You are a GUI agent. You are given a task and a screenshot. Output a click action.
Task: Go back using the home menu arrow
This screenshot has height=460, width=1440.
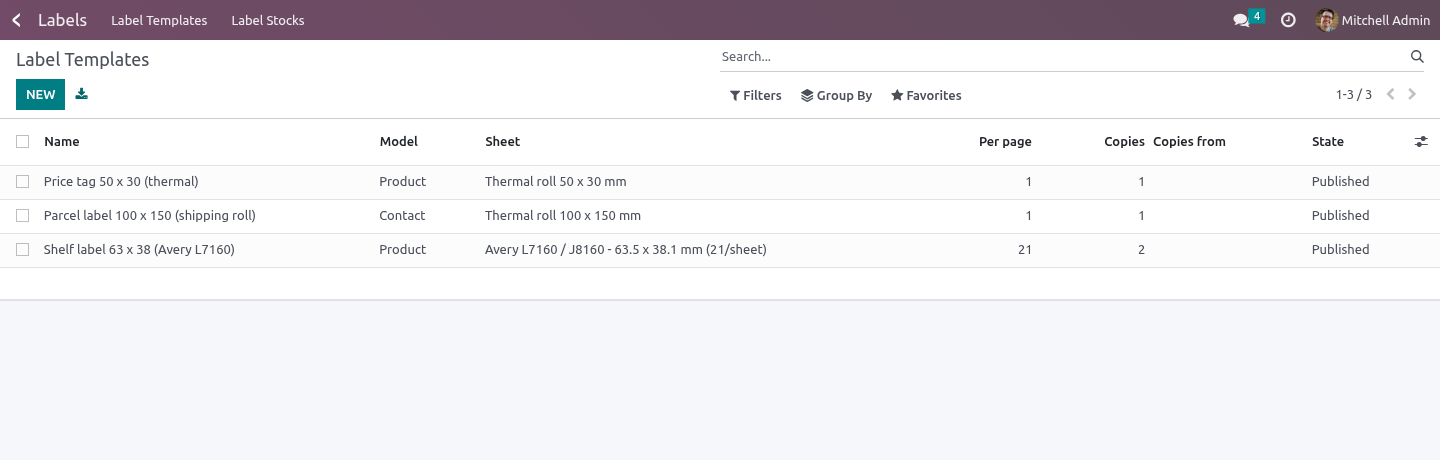pyautogui.click(x=16, y=20)
